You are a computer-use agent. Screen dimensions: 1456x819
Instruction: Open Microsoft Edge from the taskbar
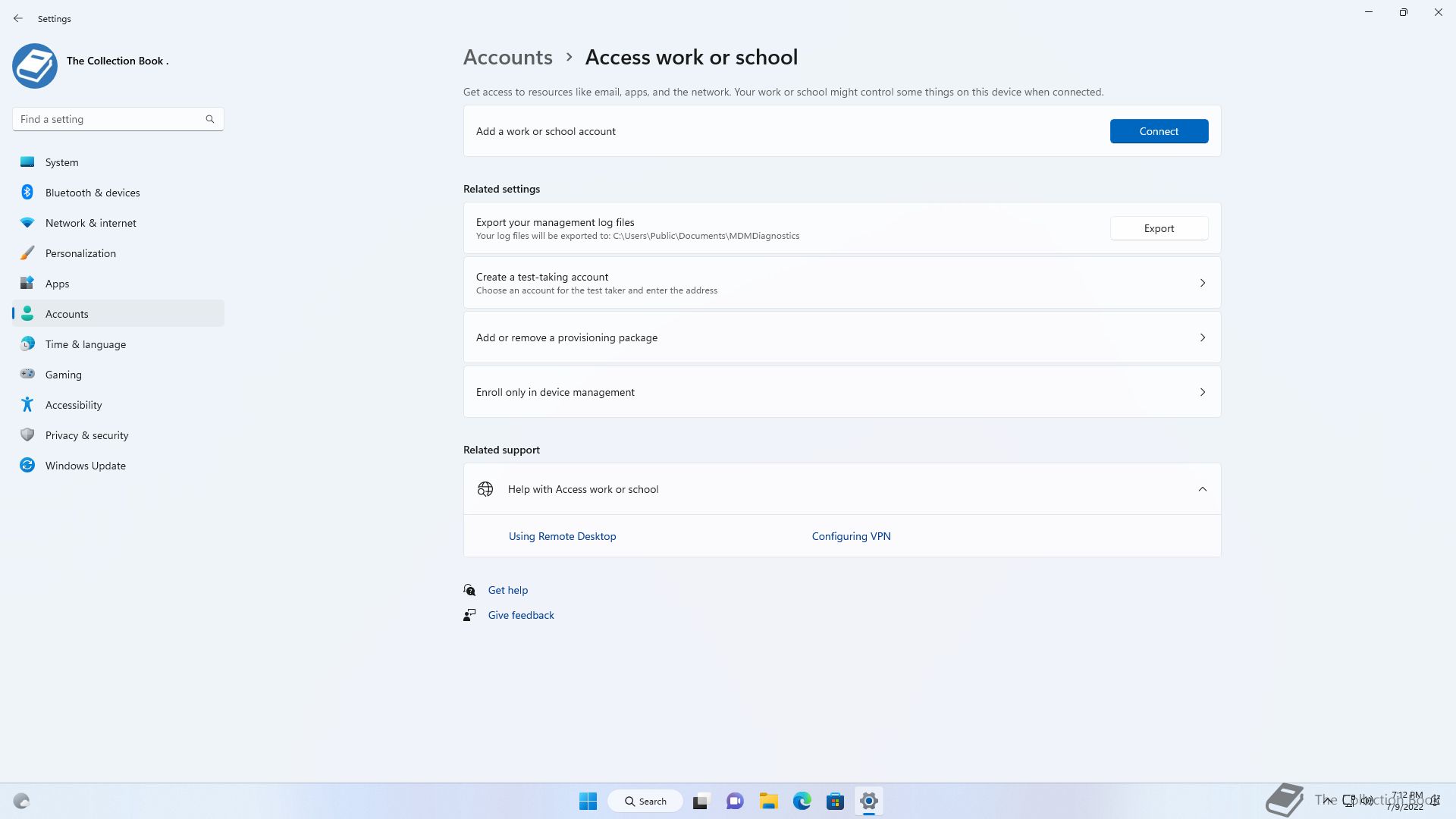tap(802, 801)
